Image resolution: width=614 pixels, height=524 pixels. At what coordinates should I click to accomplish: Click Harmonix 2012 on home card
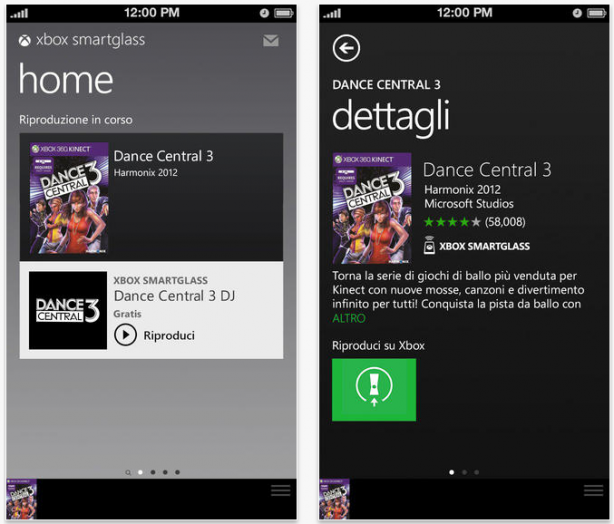coord(145,173)
